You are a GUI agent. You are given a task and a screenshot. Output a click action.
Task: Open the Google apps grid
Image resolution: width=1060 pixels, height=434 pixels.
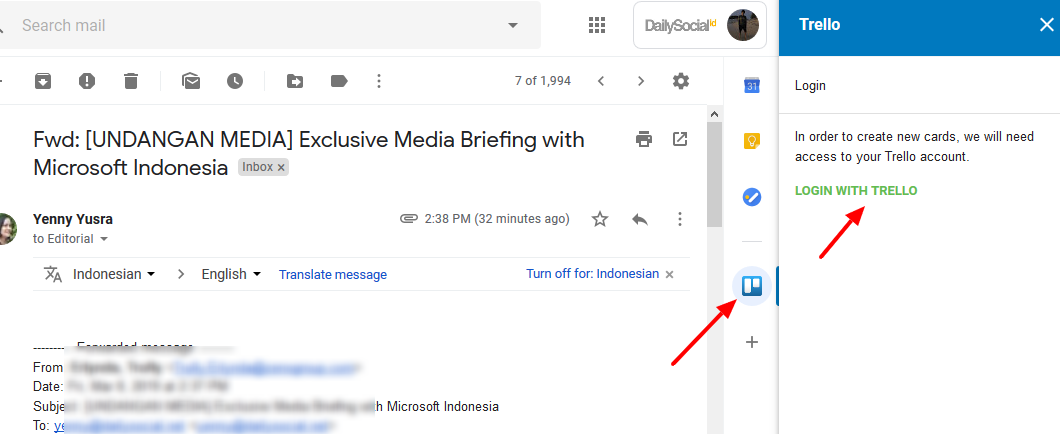[597, 26]
